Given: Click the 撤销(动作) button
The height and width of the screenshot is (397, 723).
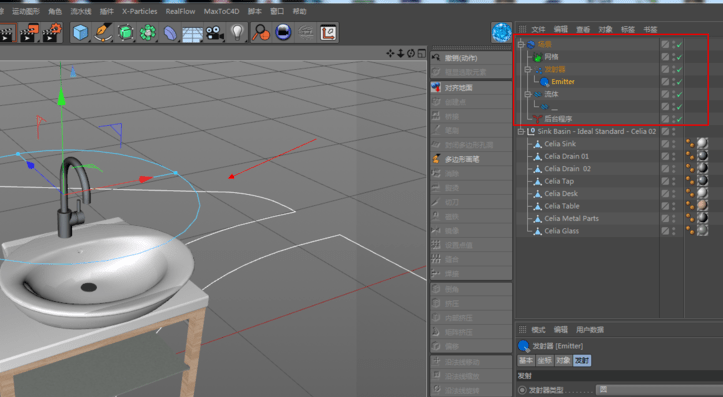Looking at the screenshot, I should (471, 58).
